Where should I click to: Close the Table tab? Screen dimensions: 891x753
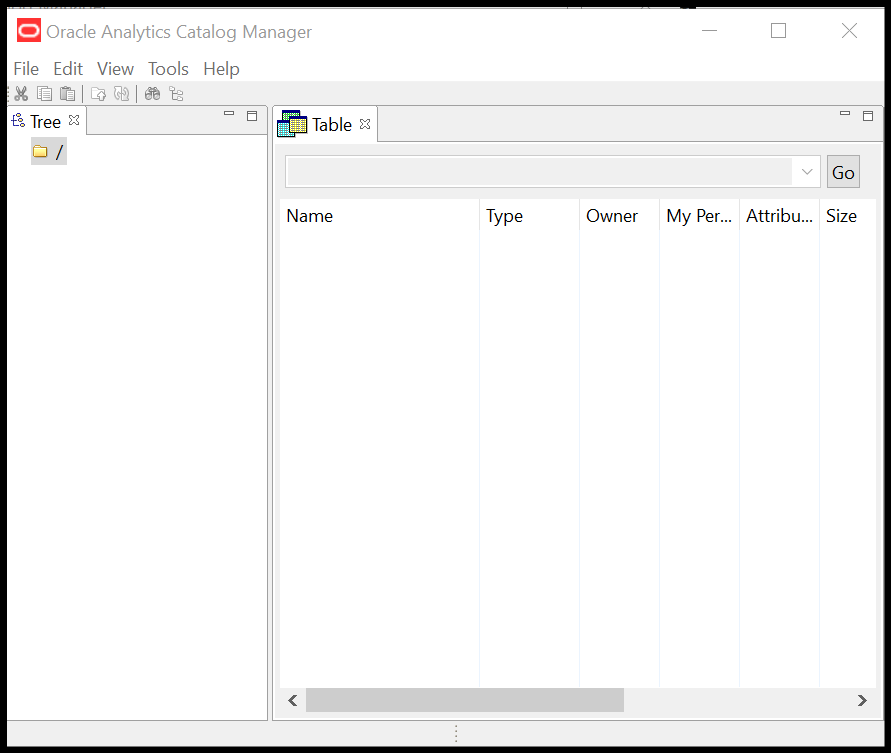pos(365,124)
